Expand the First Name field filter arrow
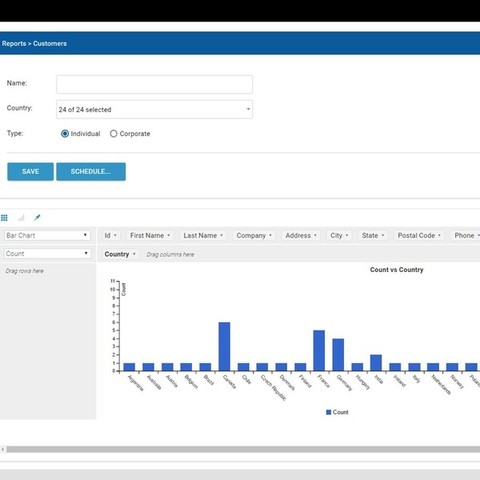Screen dimensions: 480x480 169,235
